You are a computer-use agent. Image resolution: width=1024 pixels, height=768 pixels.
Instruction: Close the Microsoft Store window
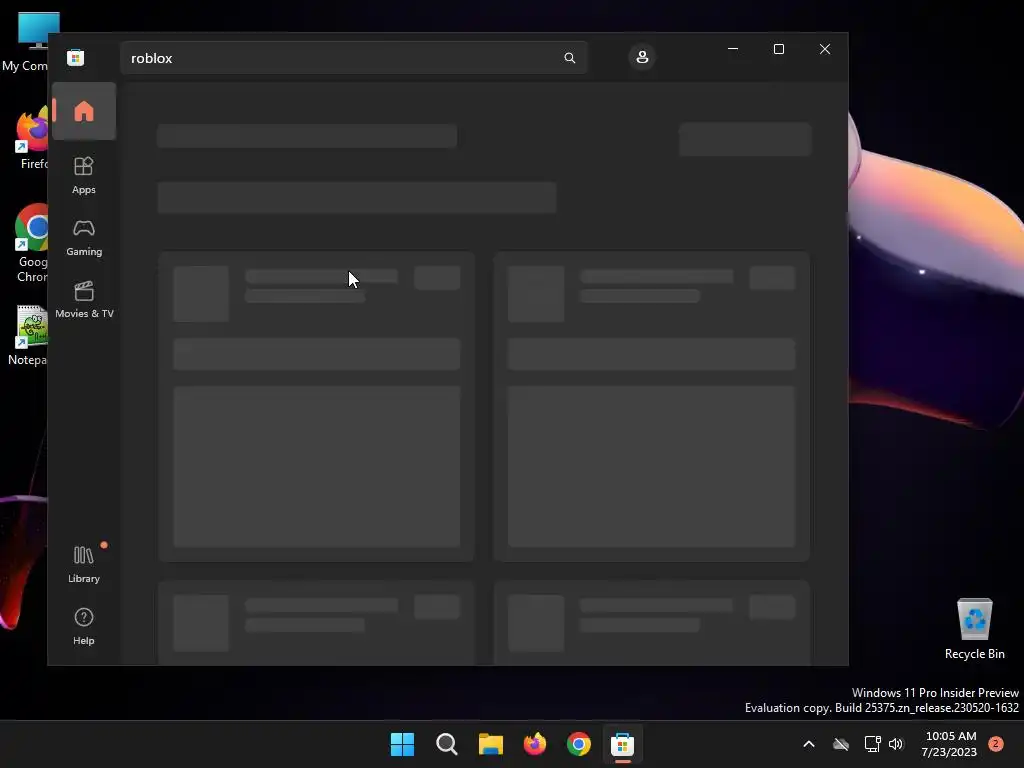(x=825, y=49)
